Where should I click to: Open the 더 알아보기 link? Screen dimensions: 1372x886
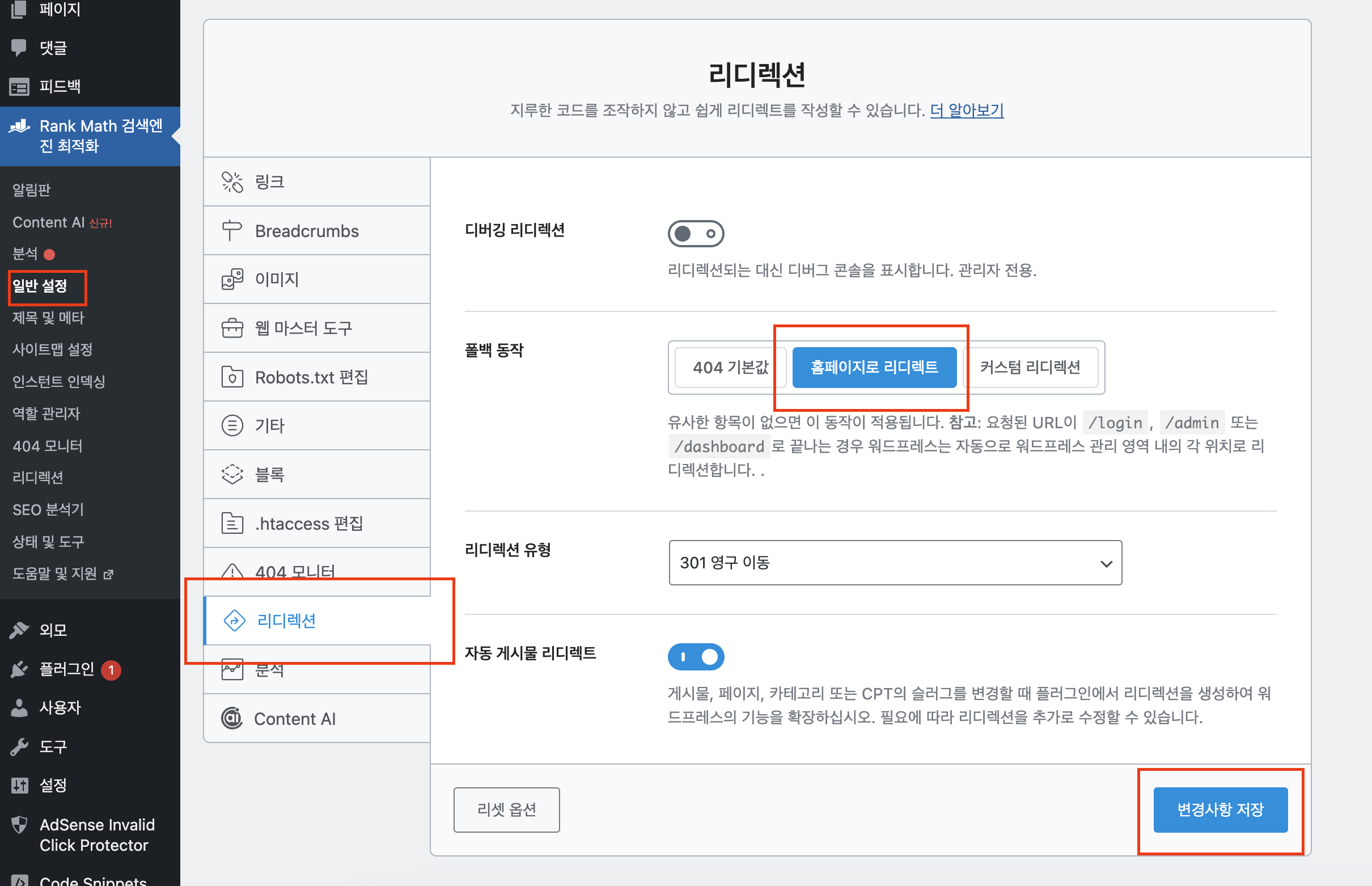967,110
